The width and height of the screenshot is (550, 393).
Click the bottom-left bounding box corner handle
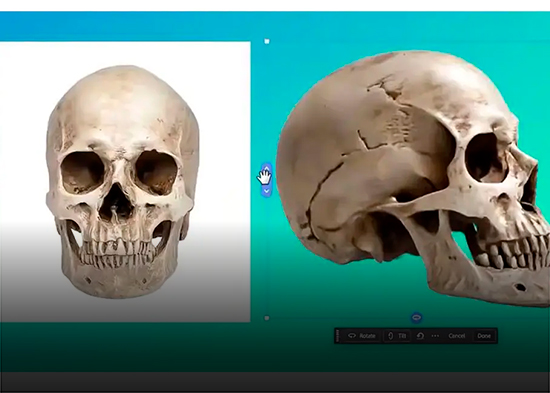coord(267,318)
